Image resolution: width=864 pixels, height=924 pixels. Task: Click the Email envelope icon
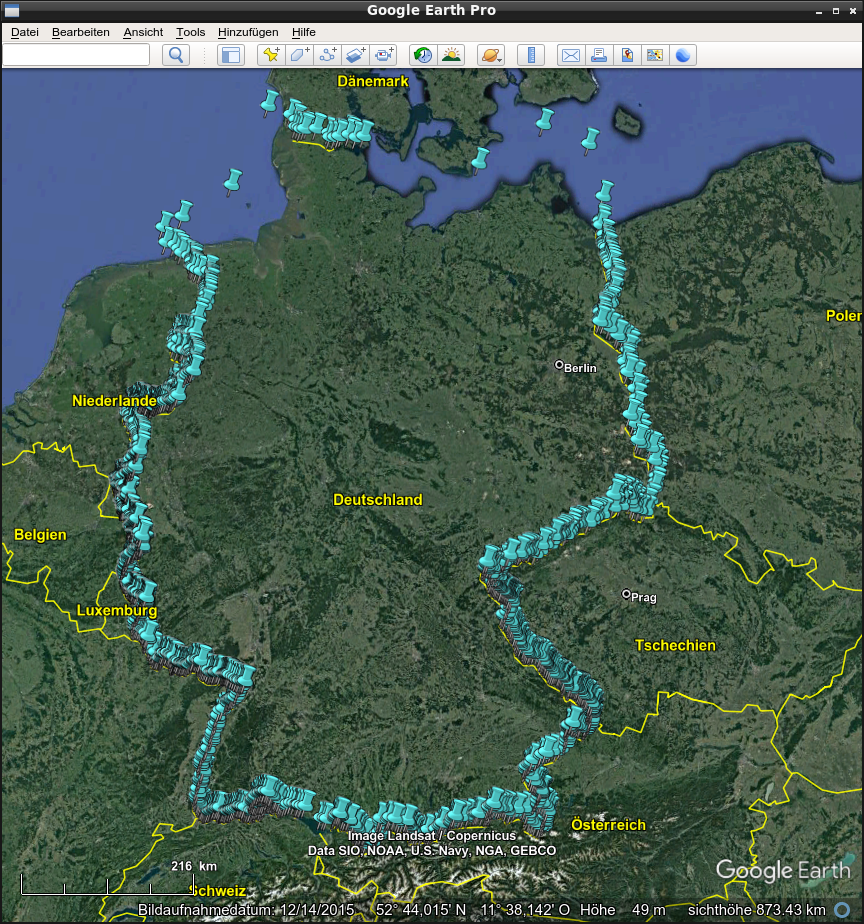click(570, 55)
